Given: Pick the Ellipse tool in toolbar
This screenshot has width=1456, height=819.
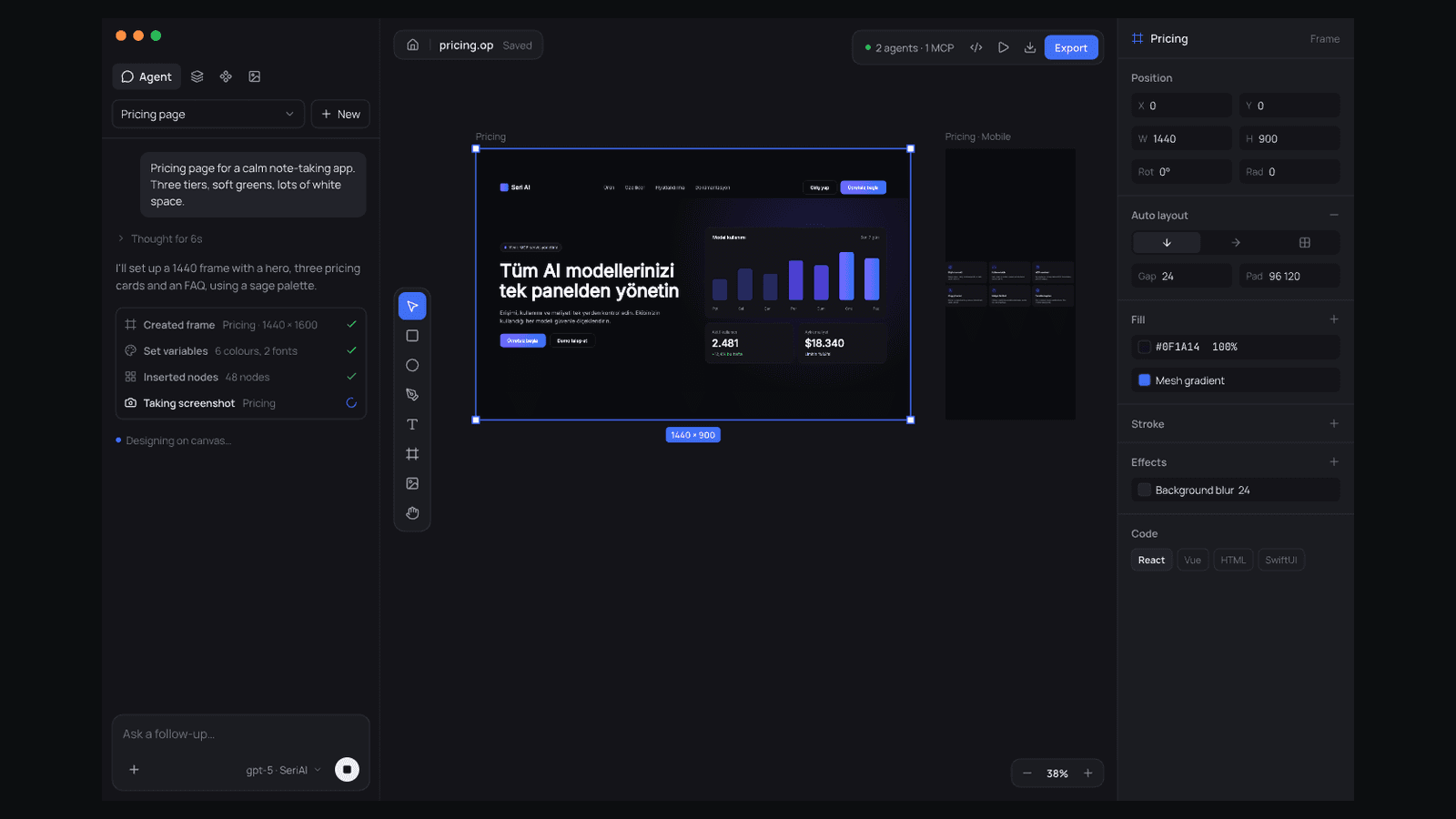Looking at the screenshot, I should point(412,366).
